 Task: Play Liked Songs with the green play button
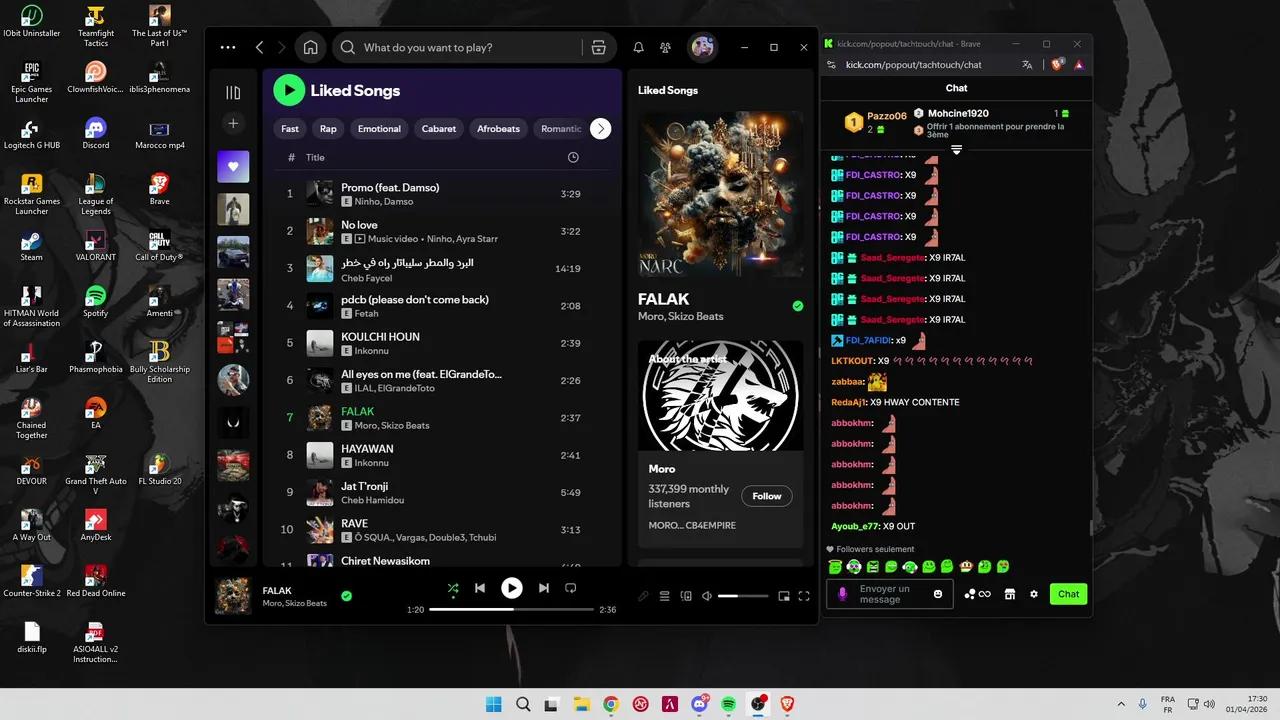point(289,90)
